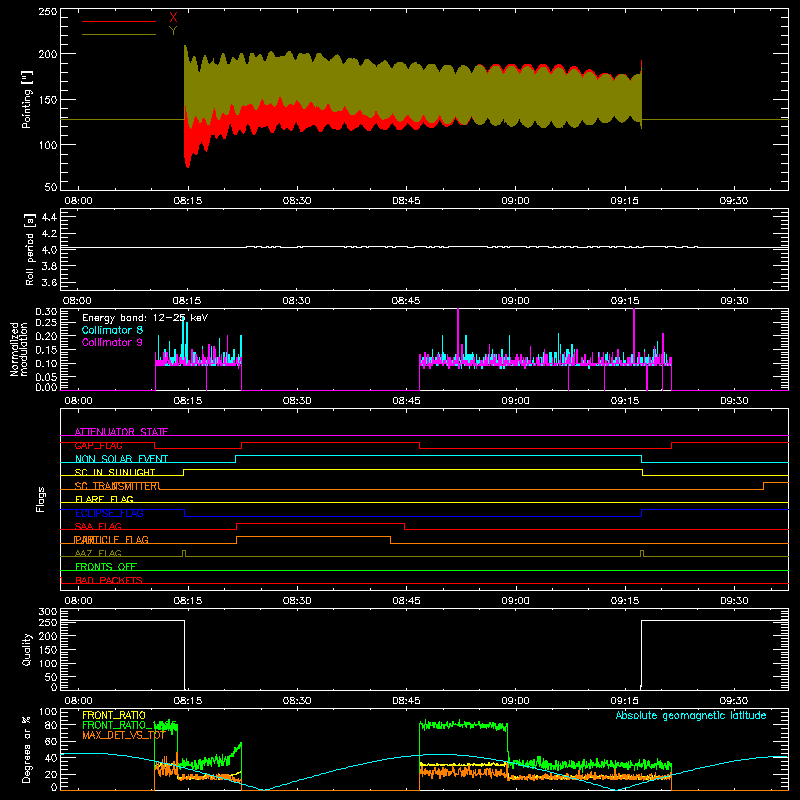Select the olive 'Y' legend label
This screenshot has width=800, height=800.
pos(173,31)
